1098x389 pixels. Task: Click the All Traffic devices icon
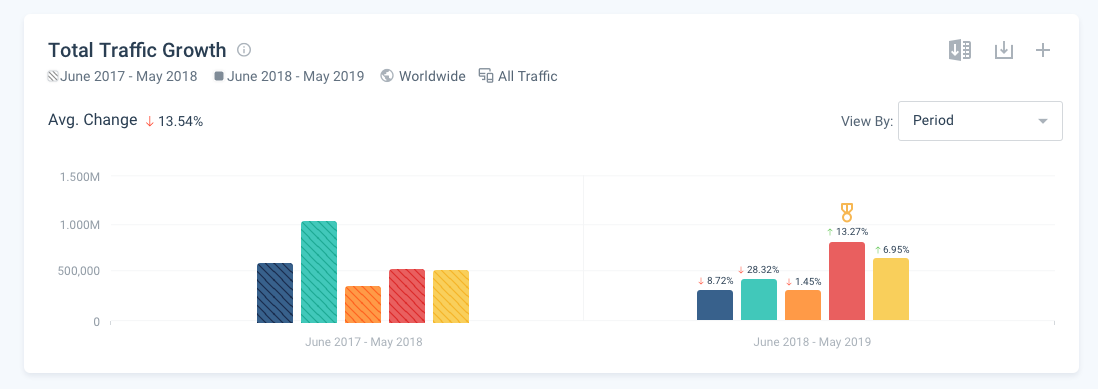pos(486,76)
